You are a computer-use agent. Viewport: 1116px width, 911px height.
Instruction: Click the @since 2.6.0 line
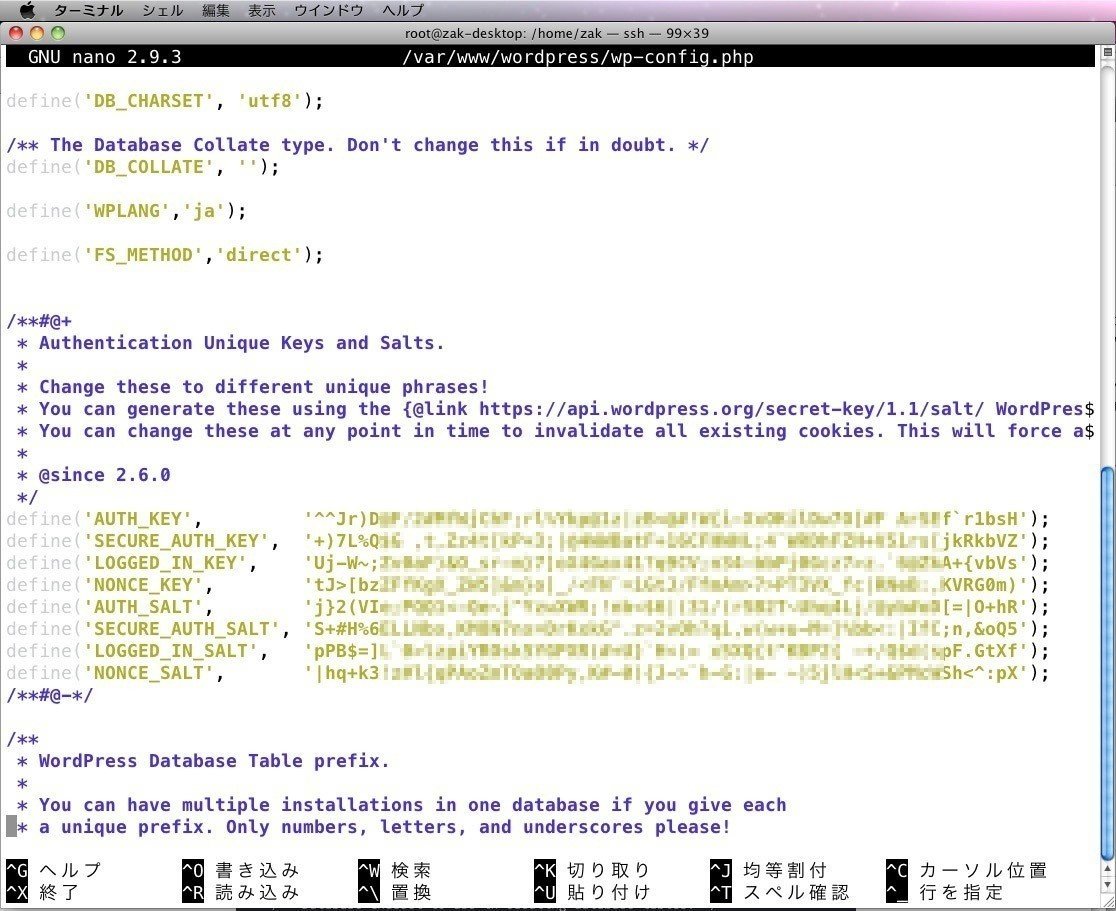[x=94, y=475]
